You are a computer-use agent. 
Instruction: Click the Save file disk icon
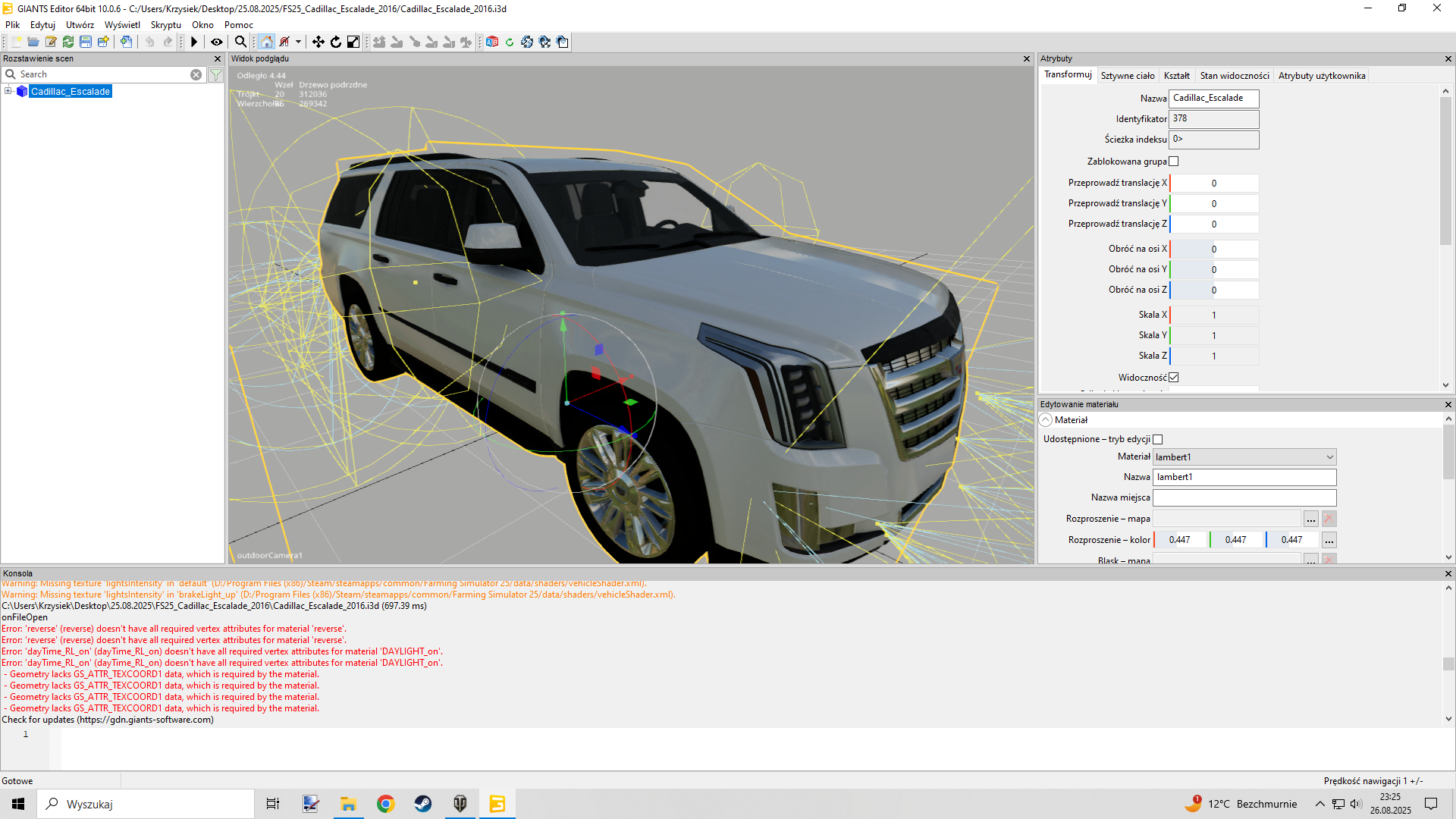[x=86, y=42]
